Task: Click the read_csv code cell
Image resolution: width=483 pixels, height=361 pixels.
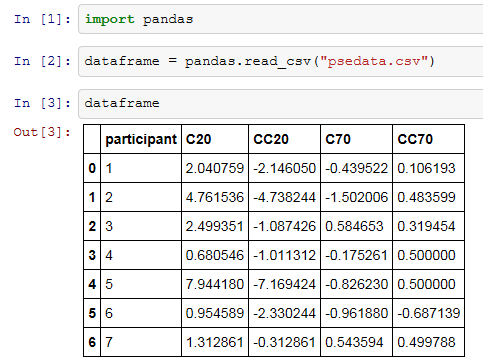Action: [281, 62]
